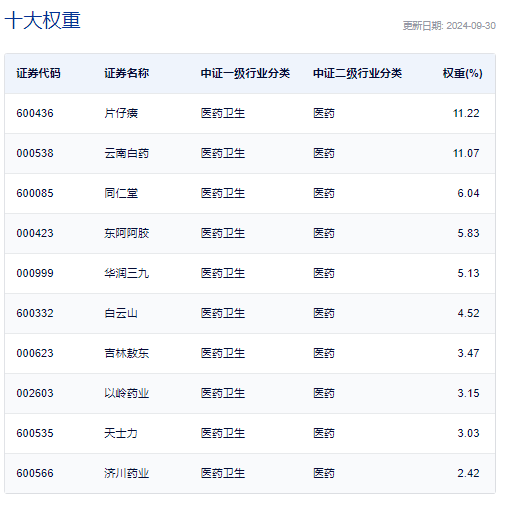The height and width of the screenshot is (513, 513).
Task: Click weight value 5.13
Action: pos(468,273)
